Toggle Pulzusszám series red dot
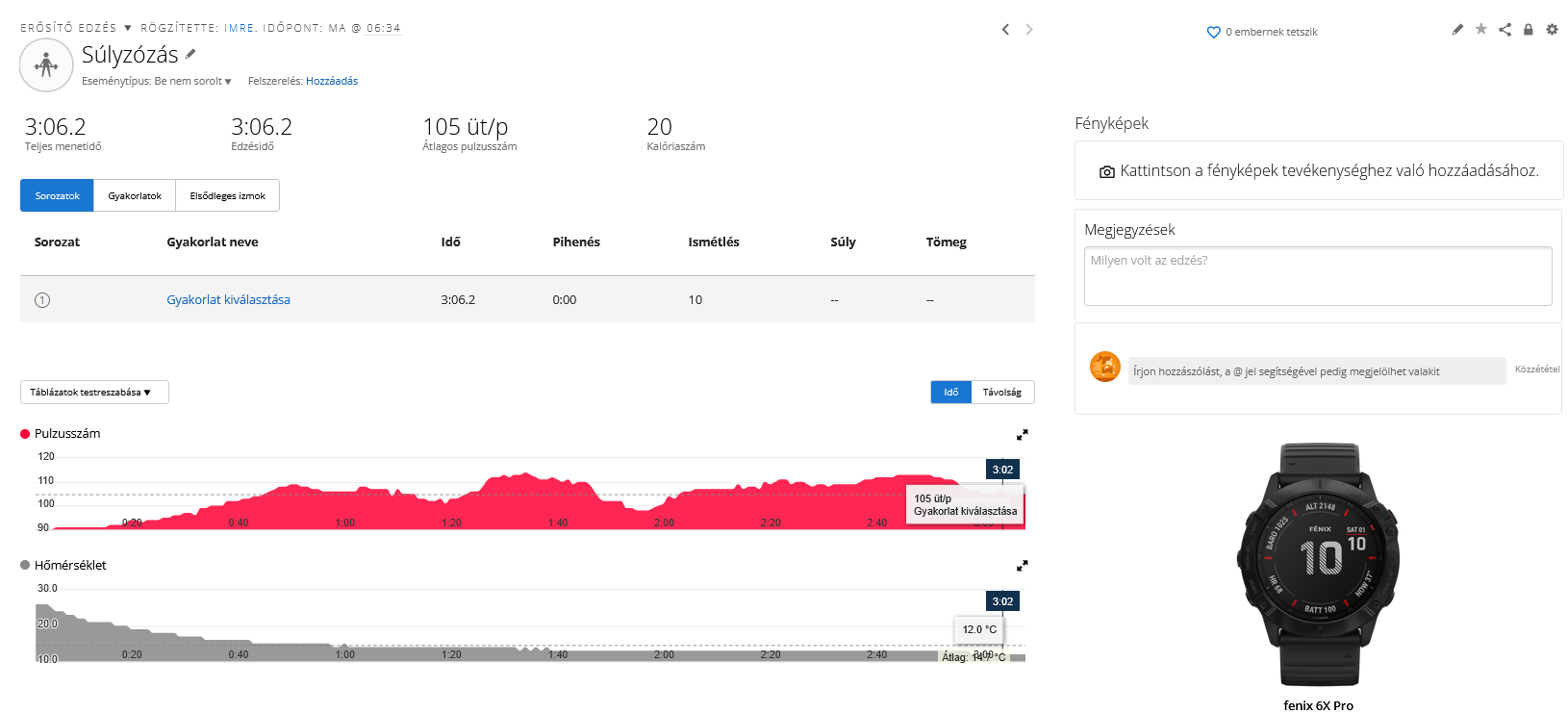The height and width of the screenshot is (713, 1568). pos(25,434)
